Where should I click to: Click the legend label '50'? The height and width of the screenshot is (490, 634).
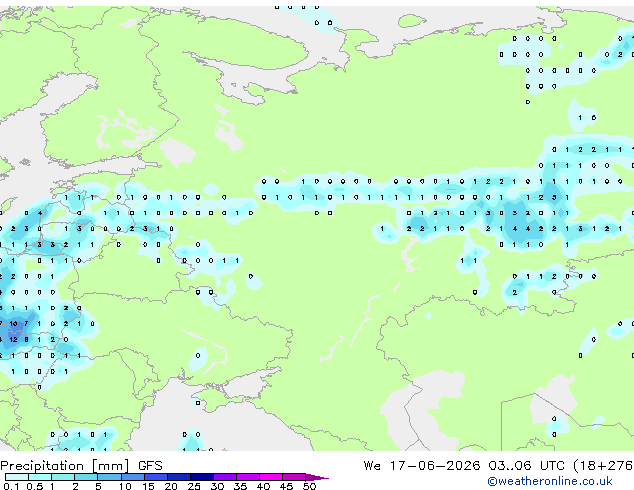point(309,486)
